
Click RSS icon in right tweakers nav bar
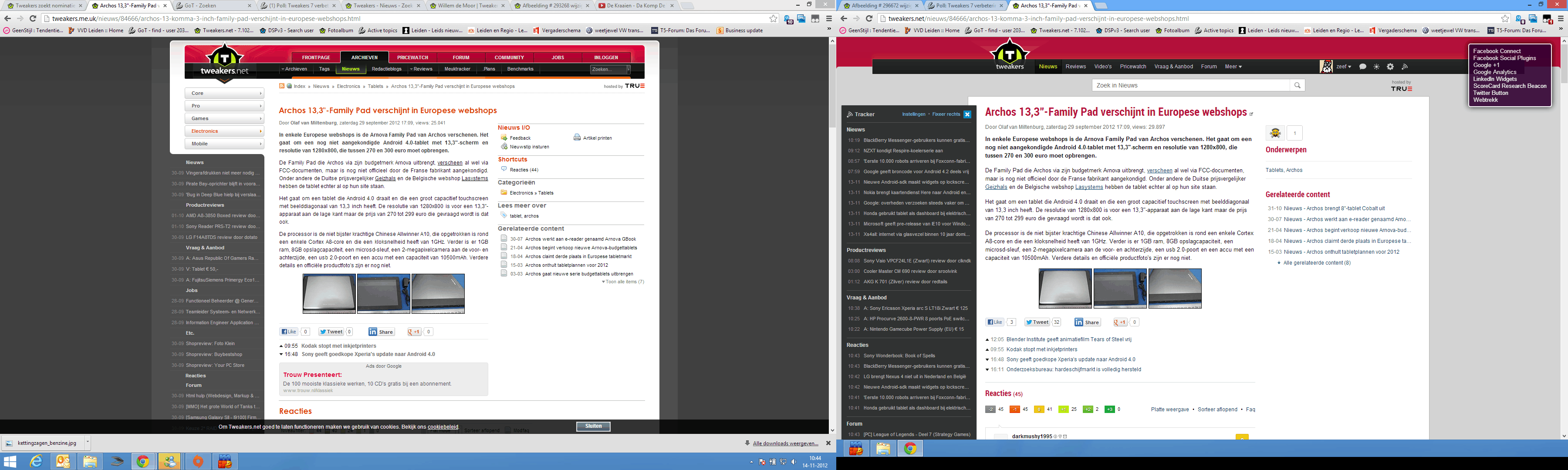coord(1405,67)
